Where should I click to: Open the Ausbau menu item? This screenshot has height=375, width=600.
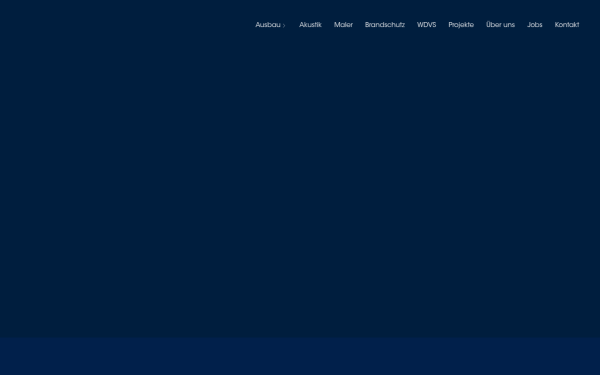(268, 25)
